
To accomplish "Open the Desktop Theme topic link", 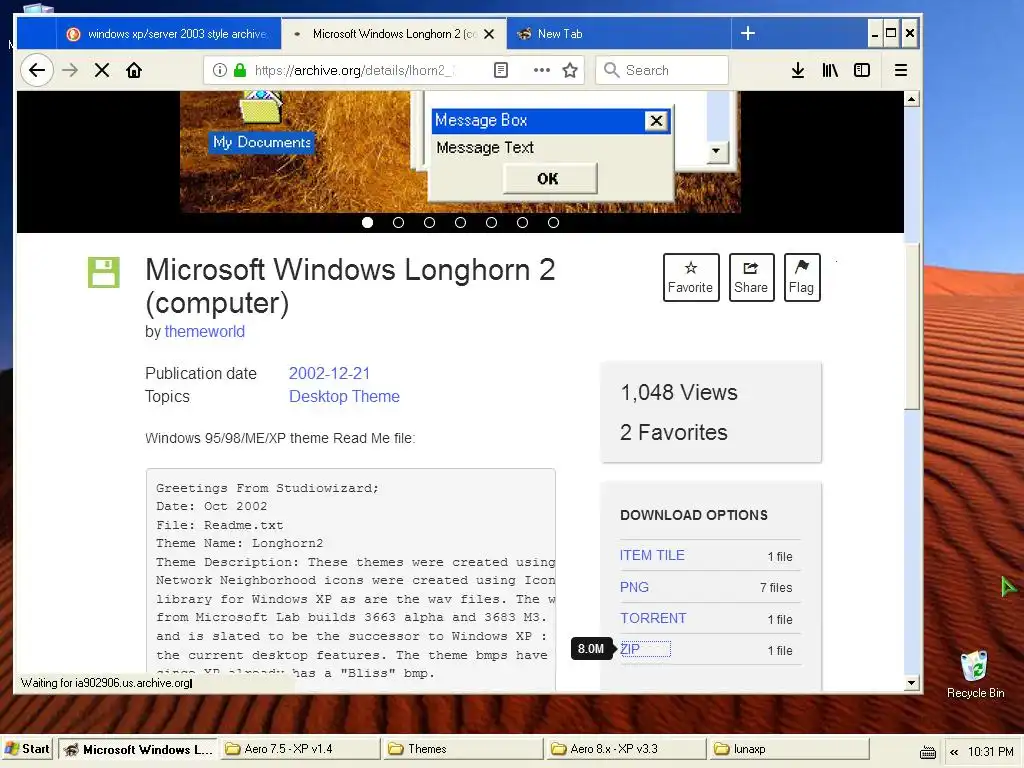I will tap(344, 396).
